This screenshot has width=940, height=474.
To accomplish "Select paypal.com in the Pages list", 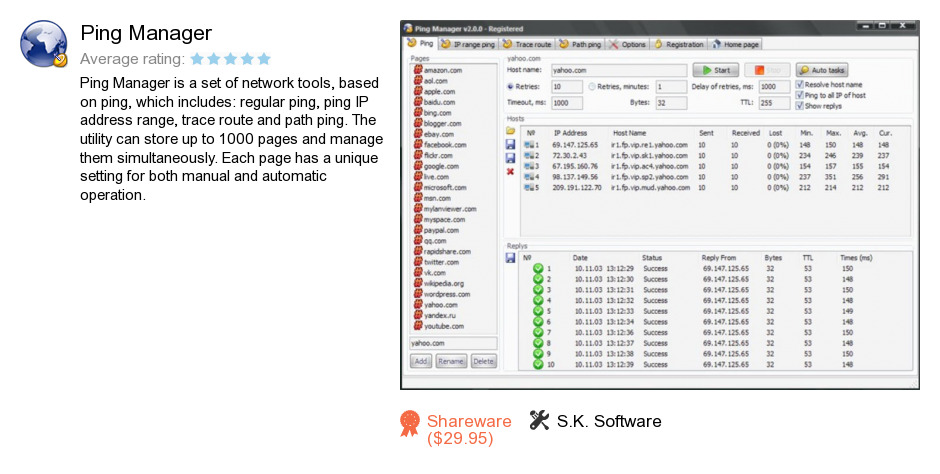I will [441, 230].
